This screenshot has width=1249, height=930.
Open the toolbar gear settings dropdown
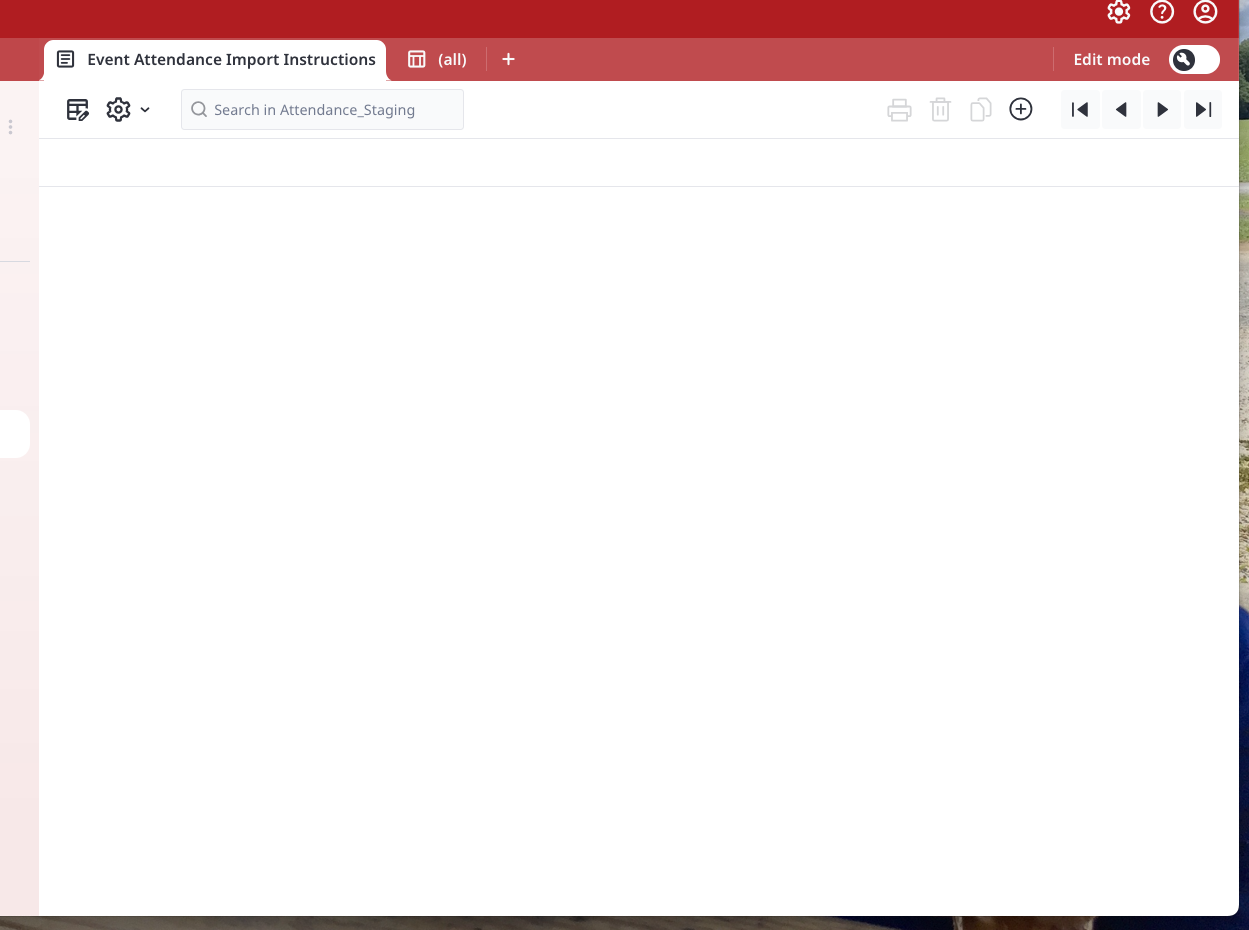128,110
